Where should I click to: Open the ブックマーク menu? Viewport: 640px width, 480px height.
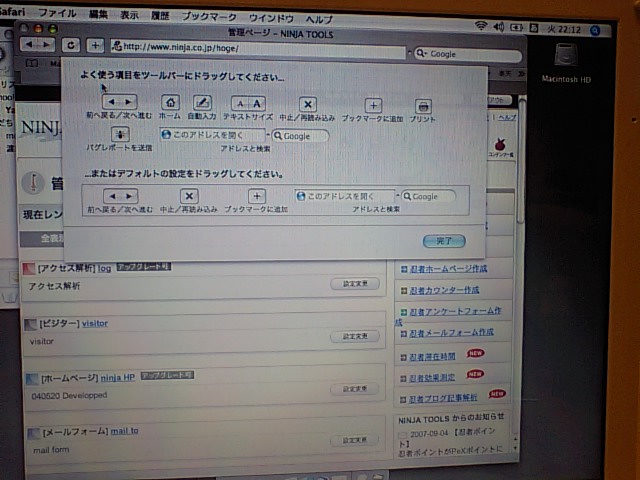tap(209, 17)
